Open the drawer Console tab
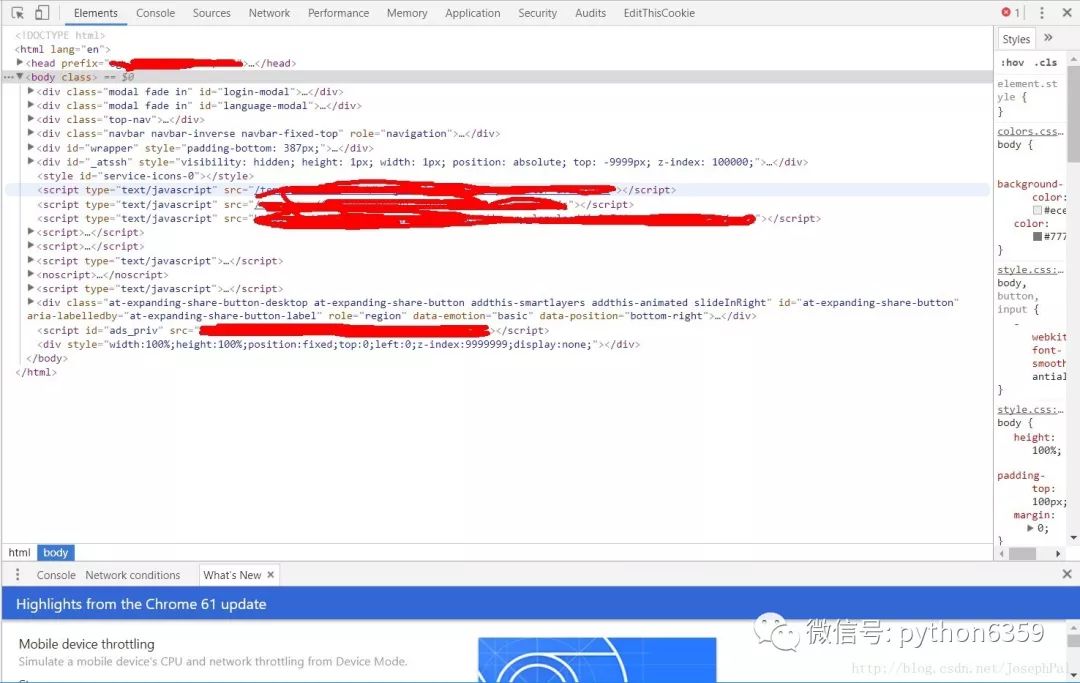1080x683 pixels. pos(56,575)
